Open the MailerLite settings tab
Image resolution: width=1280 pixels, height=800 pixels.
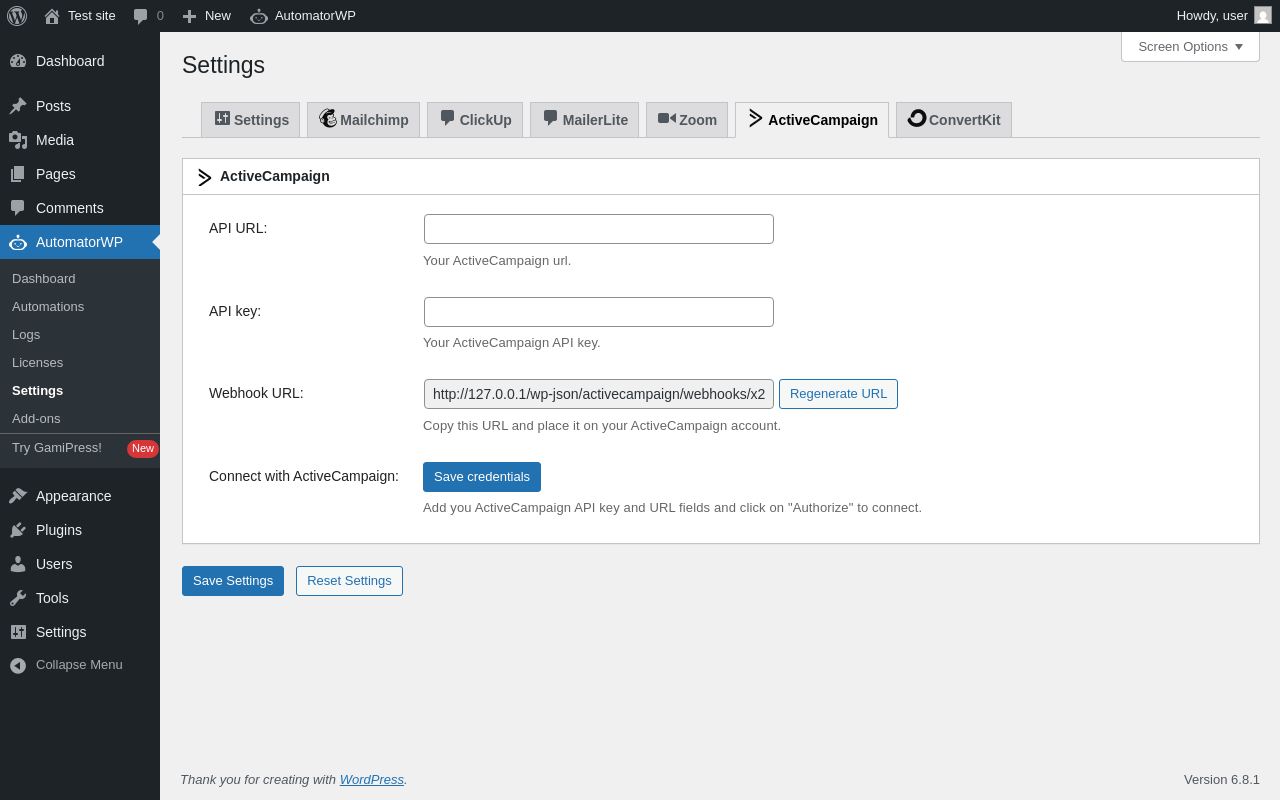click(x=585, y=120)
